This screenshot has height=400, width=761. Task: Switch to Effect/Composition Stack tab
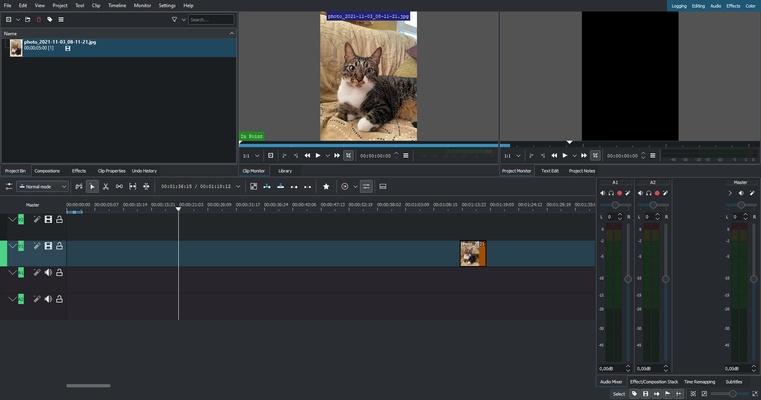pyautogui.click(x=654, y=382)
